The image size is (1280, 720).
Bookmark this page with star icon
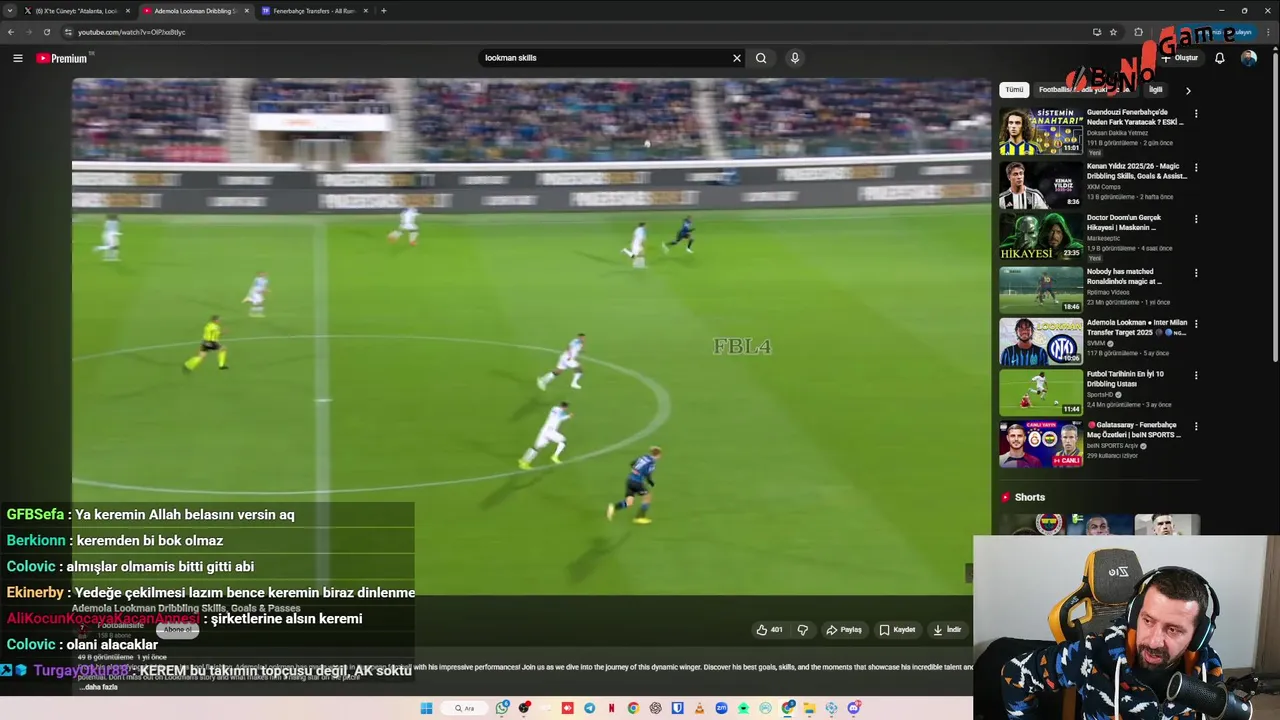pyautogui.click(x=1113, y=32)
